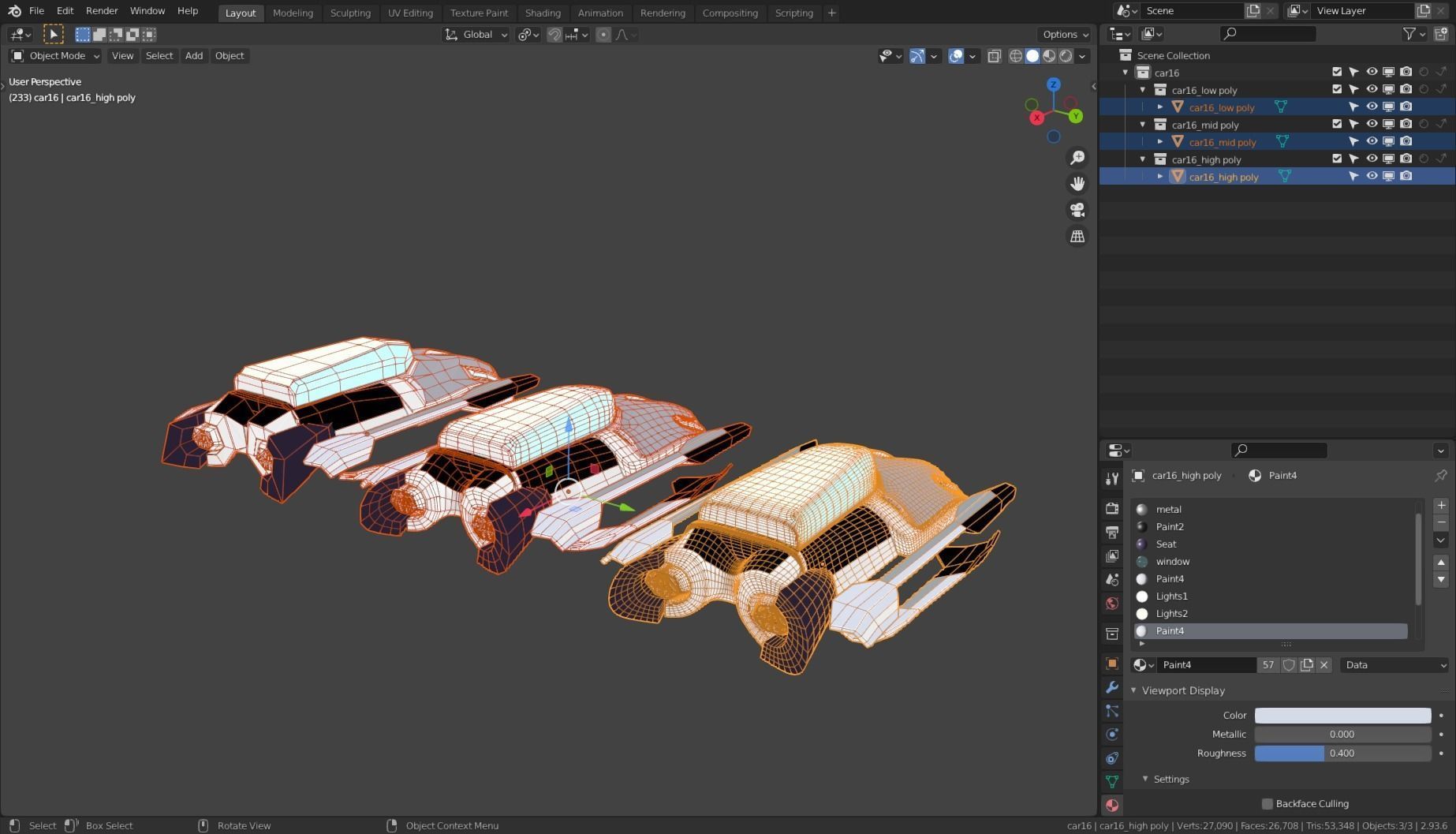1456x834 pixels.
Task: Open shading options dropdown arrow
Action: click(1082, 56)
